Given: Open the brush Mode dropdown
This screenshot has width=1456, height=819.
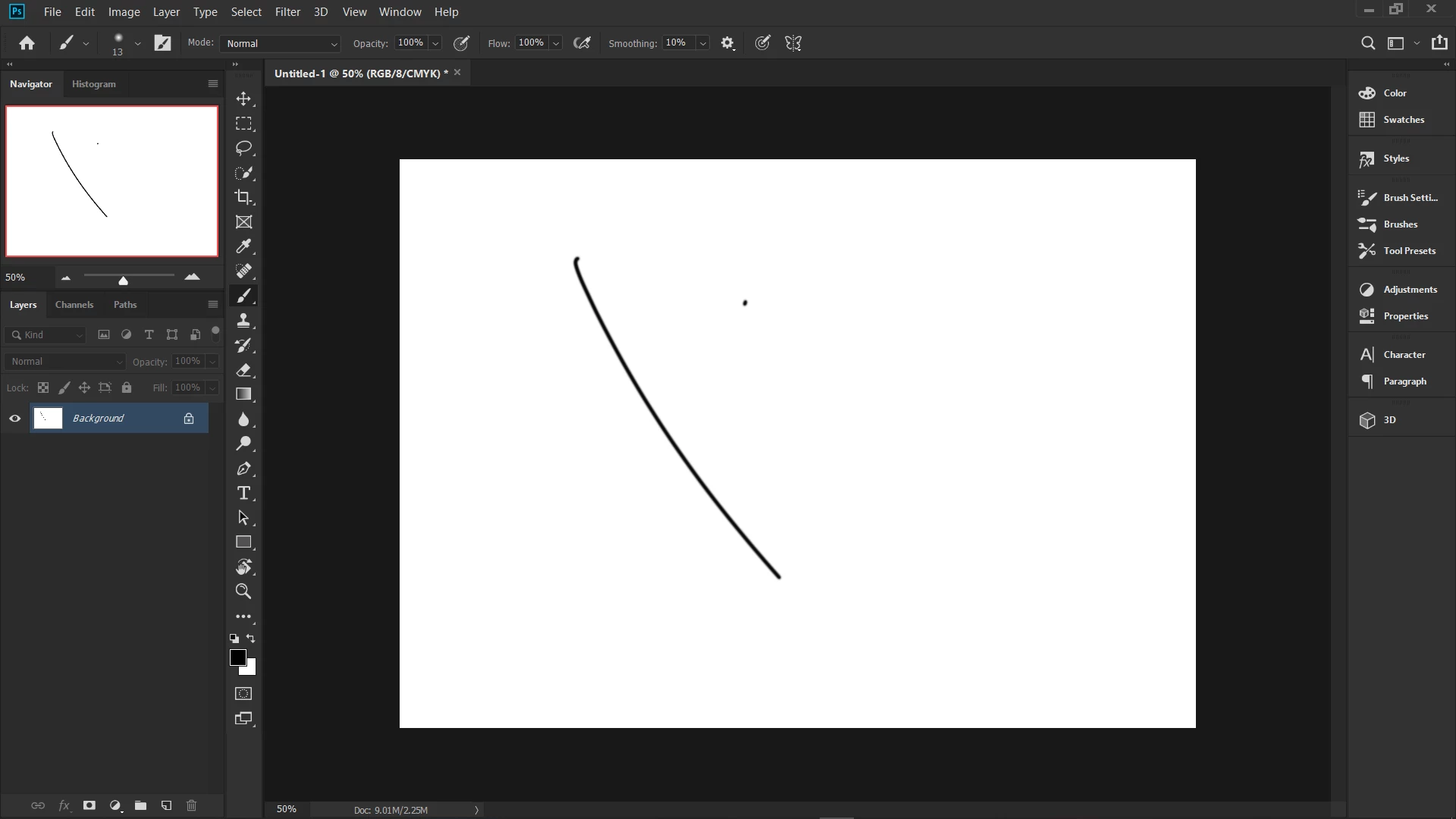Looking at the screenshot, I should pos(281,43).
